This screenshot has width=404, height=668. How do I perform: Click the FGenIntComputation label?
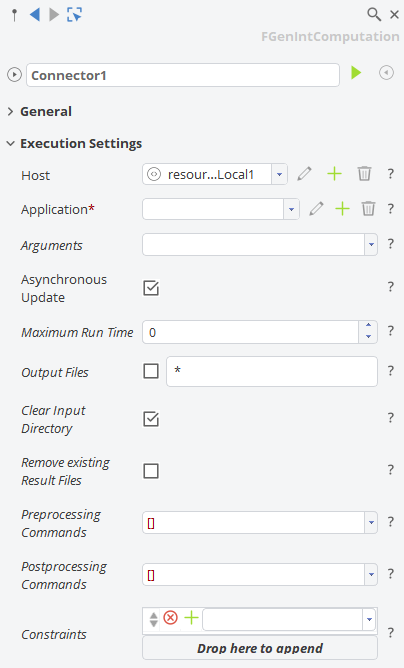(x=330, y=37)
